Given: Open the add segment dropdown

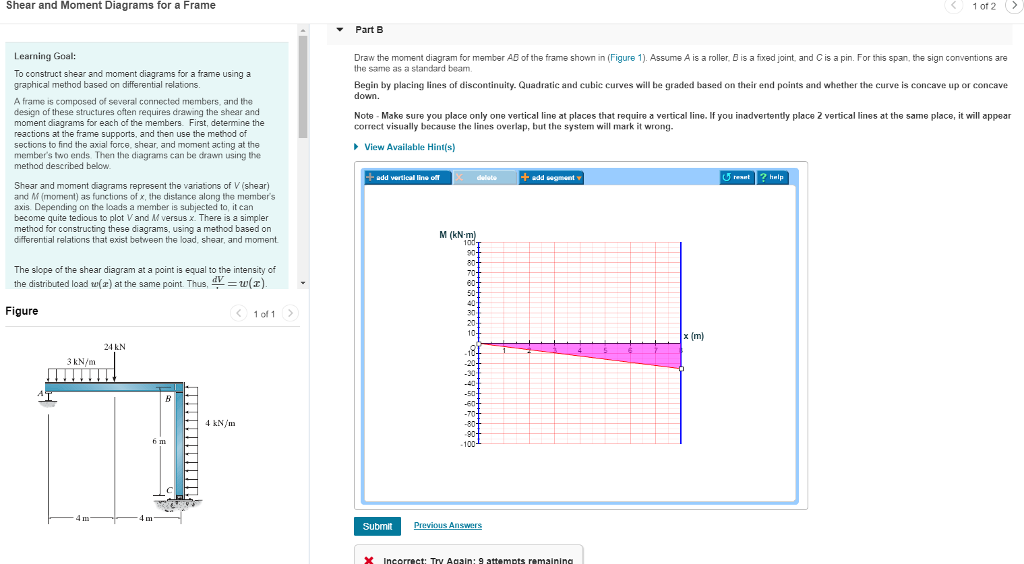Looking at the screenshot, I should pos(551,178).
